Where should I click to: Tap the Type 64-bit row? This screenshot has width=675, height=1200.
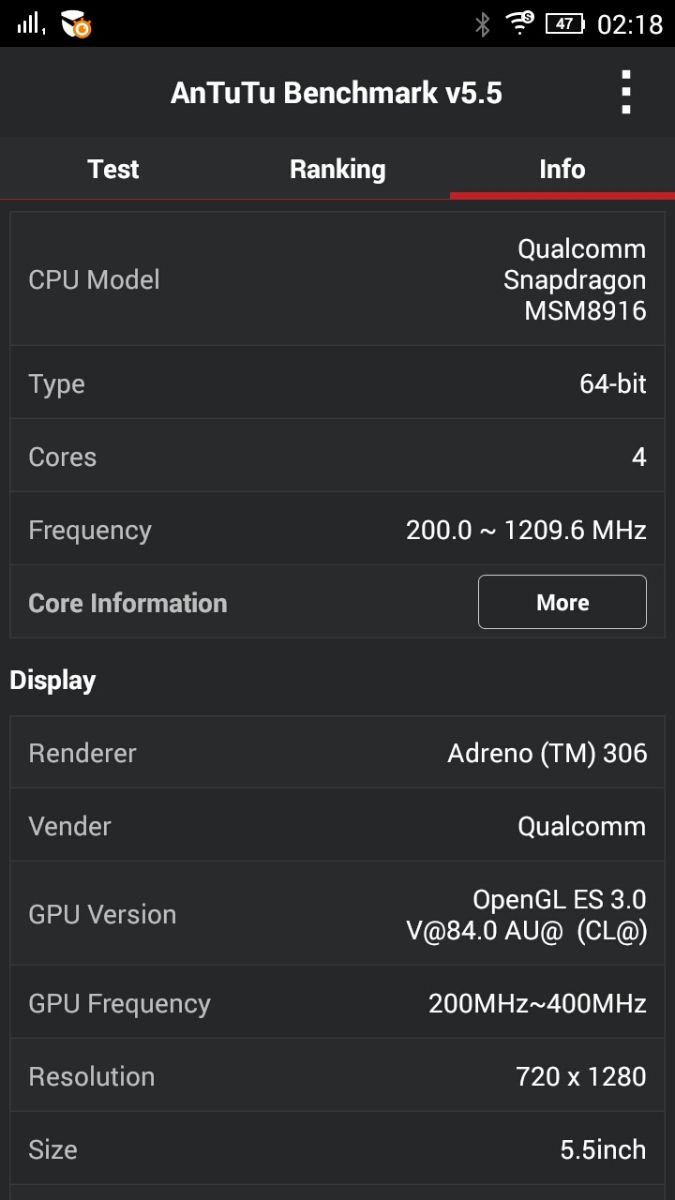tap(337, 383)
